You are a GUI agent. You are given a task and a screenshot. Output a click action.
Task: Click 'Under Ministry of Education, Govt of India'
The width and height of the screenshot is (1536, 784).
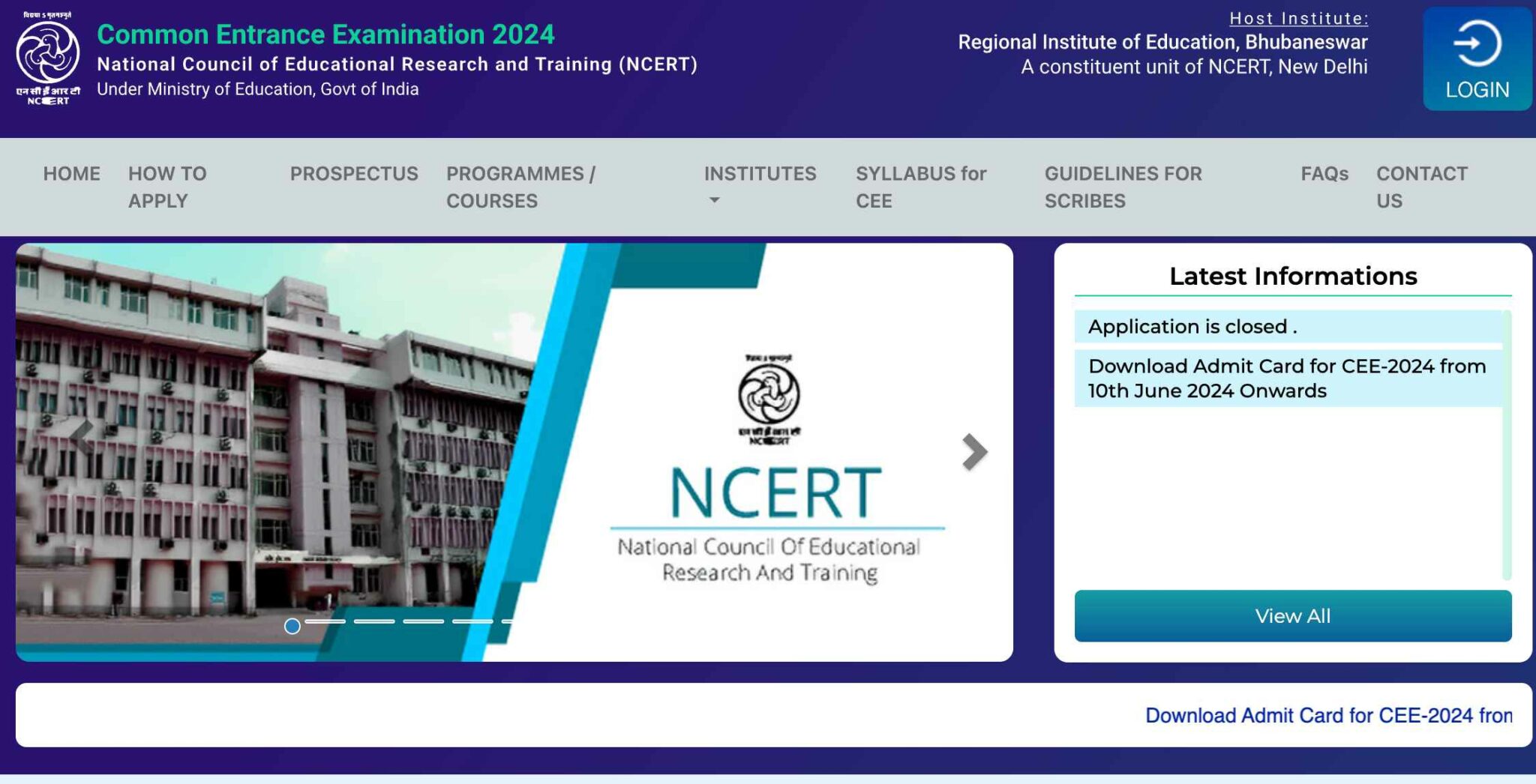258,89
